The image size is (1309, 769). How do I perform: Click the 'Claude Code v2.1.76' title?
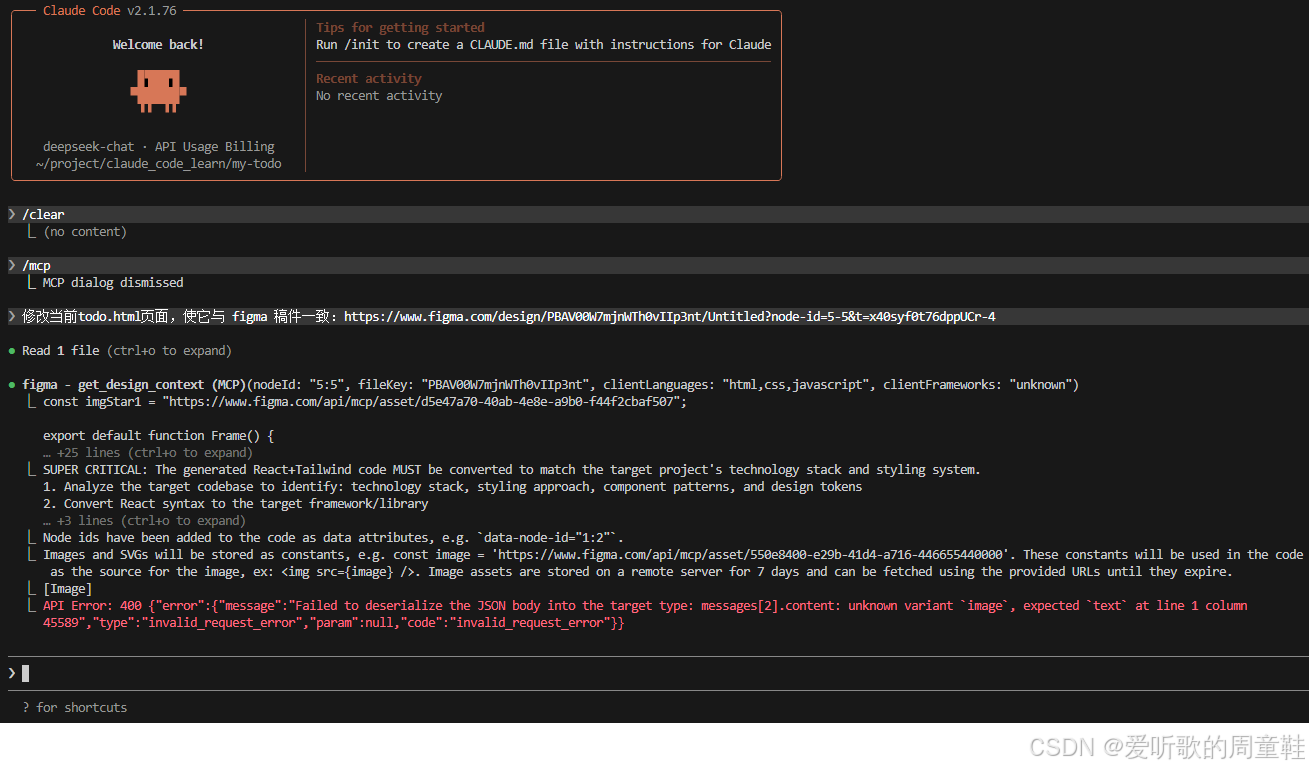[x=110, y=11]
